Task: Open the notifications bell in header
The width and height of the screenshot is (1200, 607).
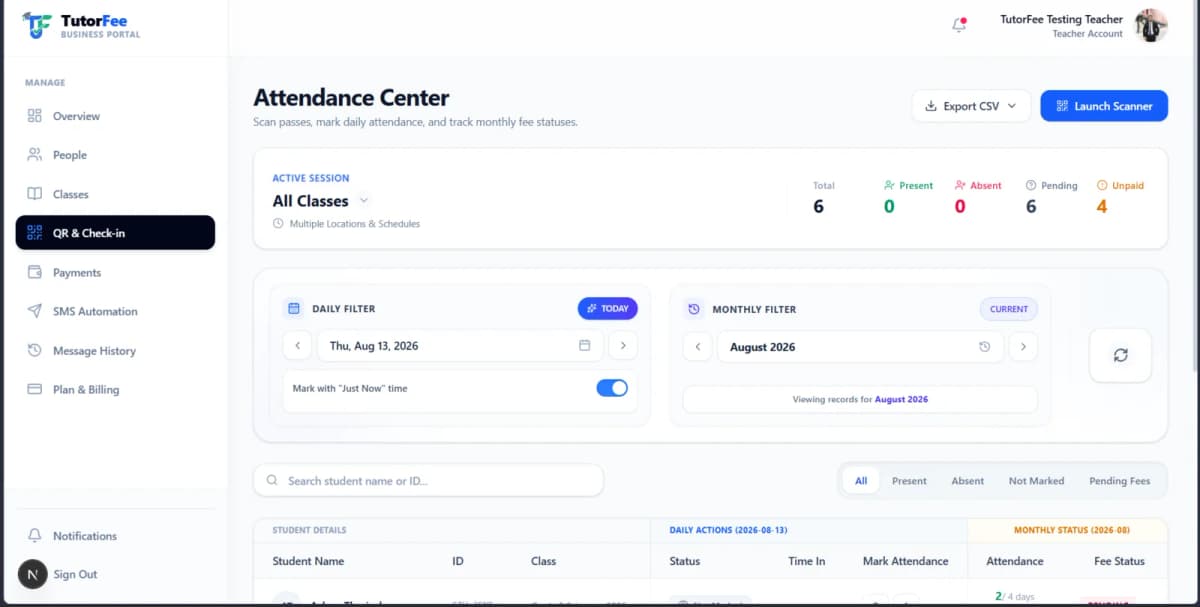Action: click(x=959, y=25)
